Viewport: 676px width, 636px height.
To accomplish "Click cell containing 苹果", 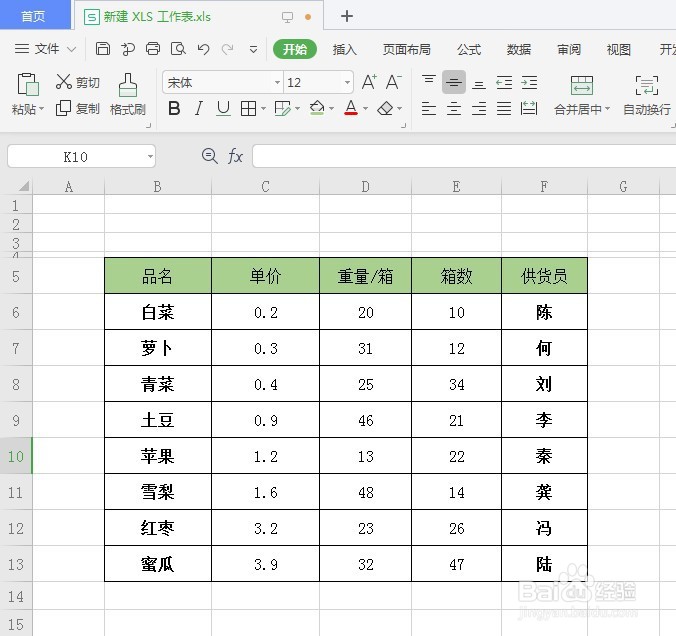I will click(x=158, y=456).
